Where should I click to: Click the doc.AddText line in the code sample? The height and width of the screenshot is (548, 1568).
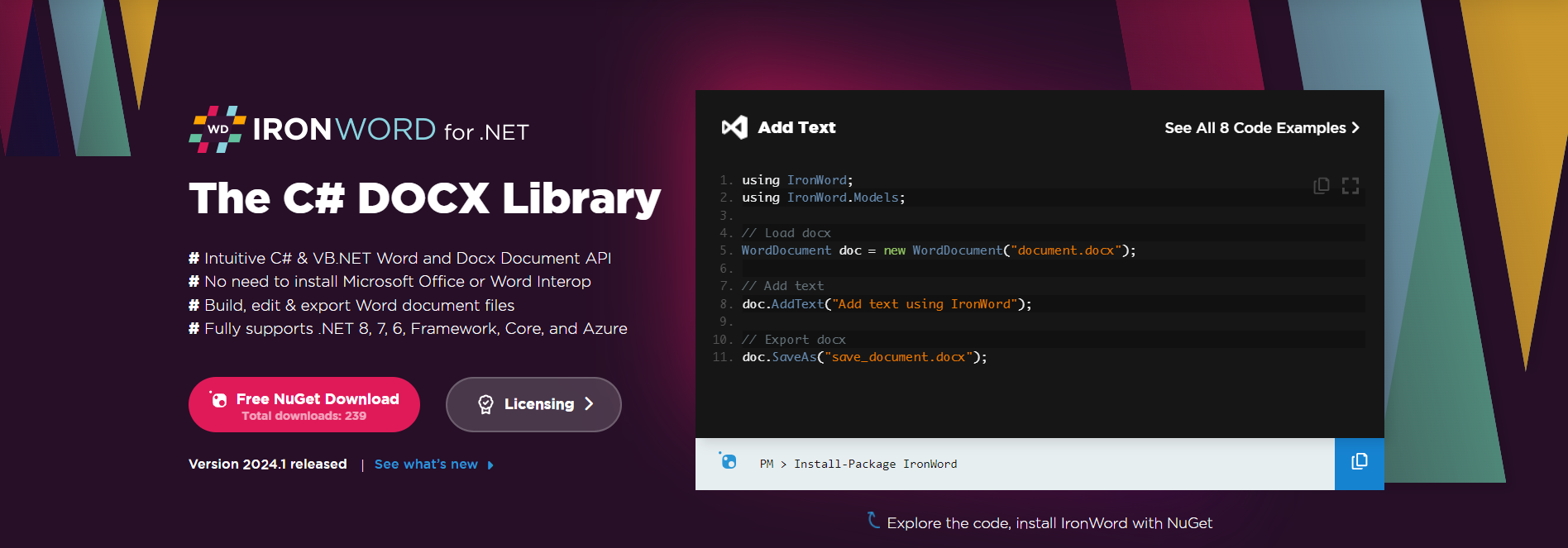pyautogui.click(x=886, y=304)
